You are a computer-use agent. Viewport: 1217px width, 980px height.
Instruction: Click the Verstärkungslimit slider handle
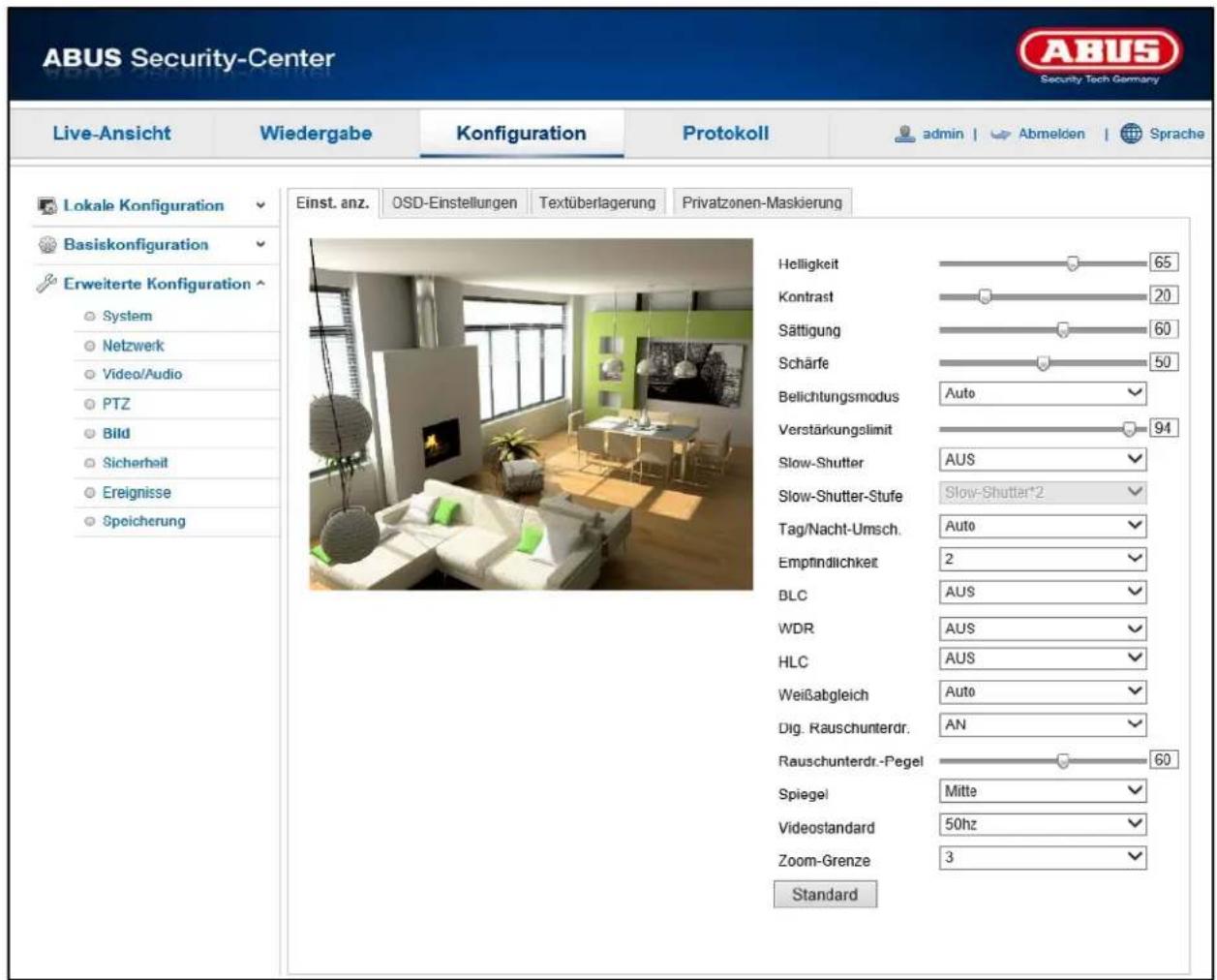point(1129,429)
